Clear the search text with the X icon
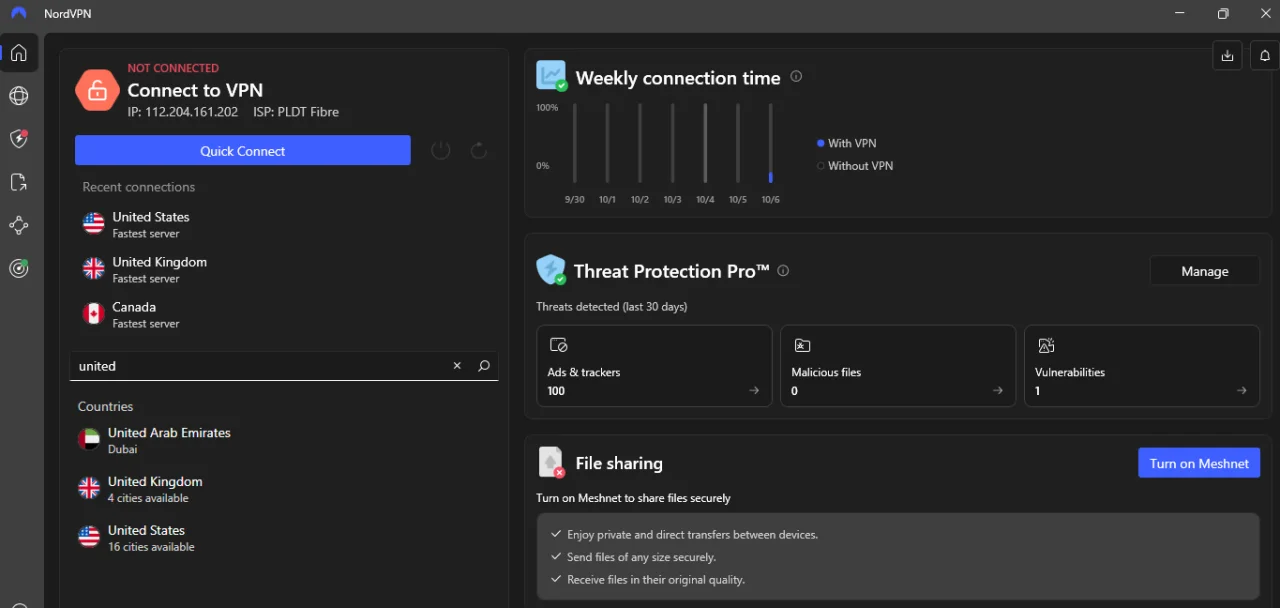1280x608 pixels. pyautogui.click(x=457, y=366)
